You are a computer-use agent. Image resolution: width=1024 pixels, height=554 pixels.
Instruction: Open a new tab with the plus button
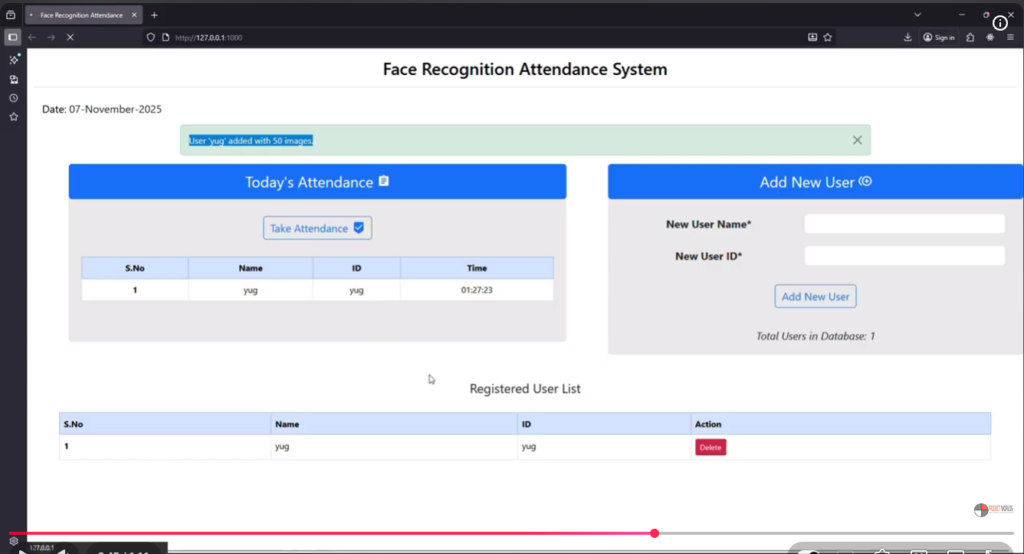tap(154, 15)
